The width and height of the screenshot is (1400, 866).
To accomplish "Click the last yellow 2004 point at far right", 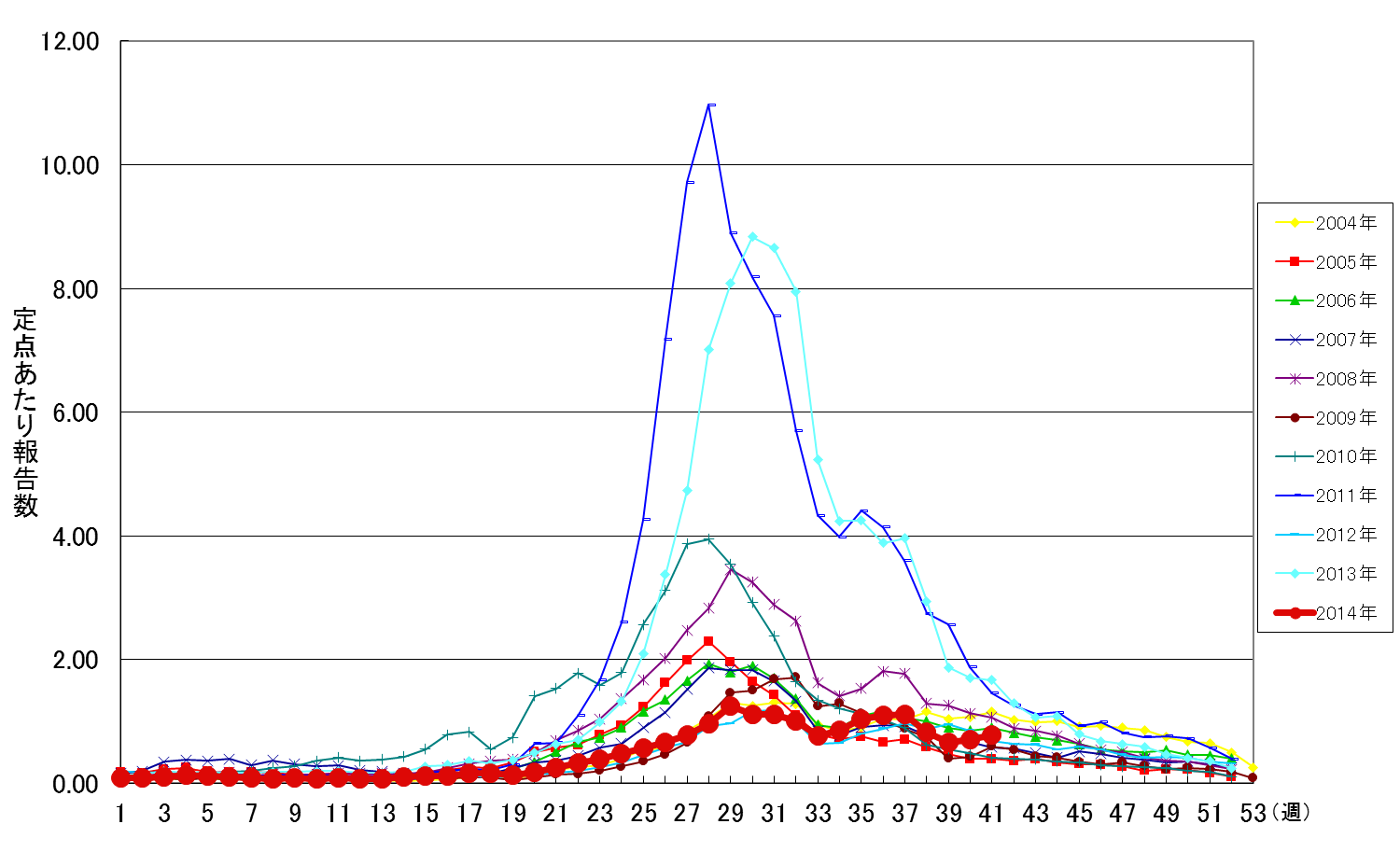I will pyautogui.click(x=1253, y=767).
